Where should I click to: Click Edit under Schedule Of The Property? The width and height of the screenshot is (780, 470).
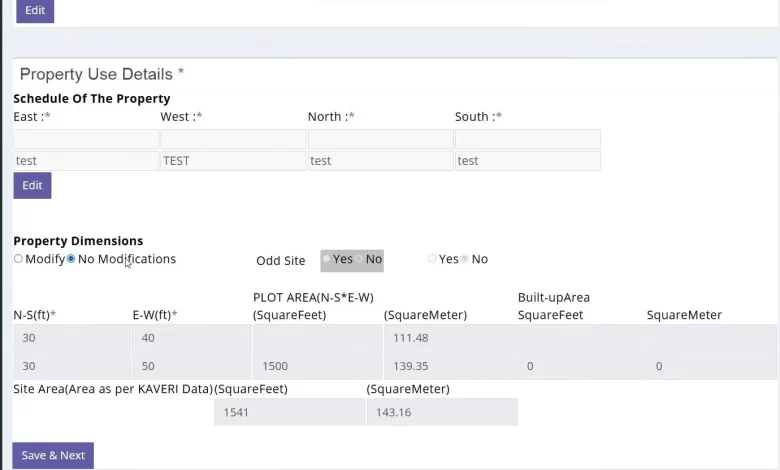pos(32,186)
